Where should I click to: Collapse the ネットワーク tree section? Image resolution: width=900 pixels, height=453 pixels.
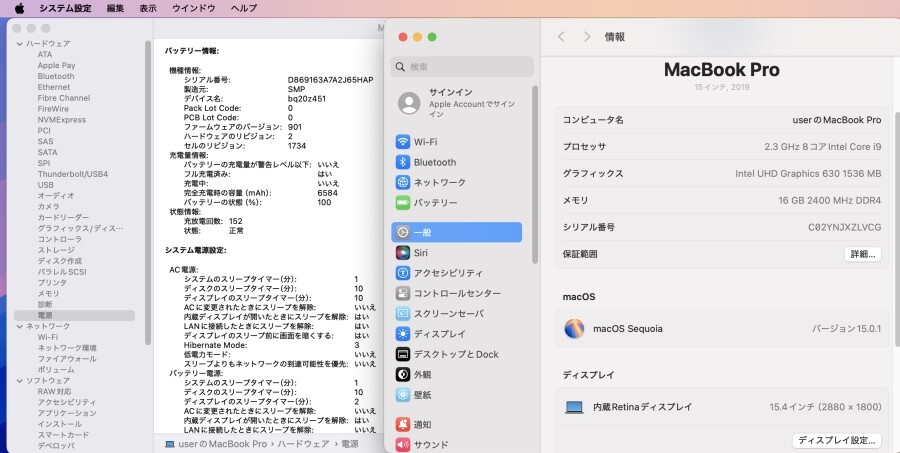[x=20, y=326]
